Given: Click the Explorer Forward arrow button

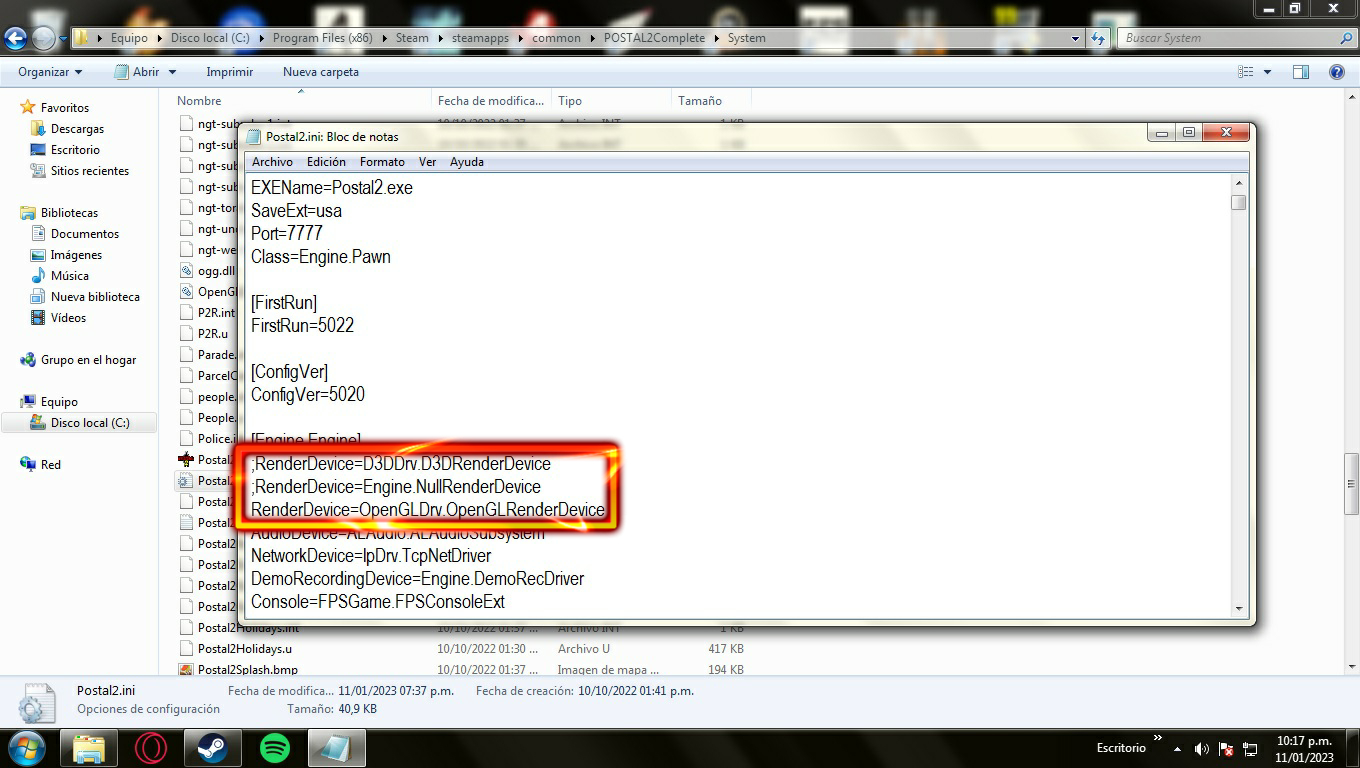Looking at the screenshot, I should [x=43, y=38].
